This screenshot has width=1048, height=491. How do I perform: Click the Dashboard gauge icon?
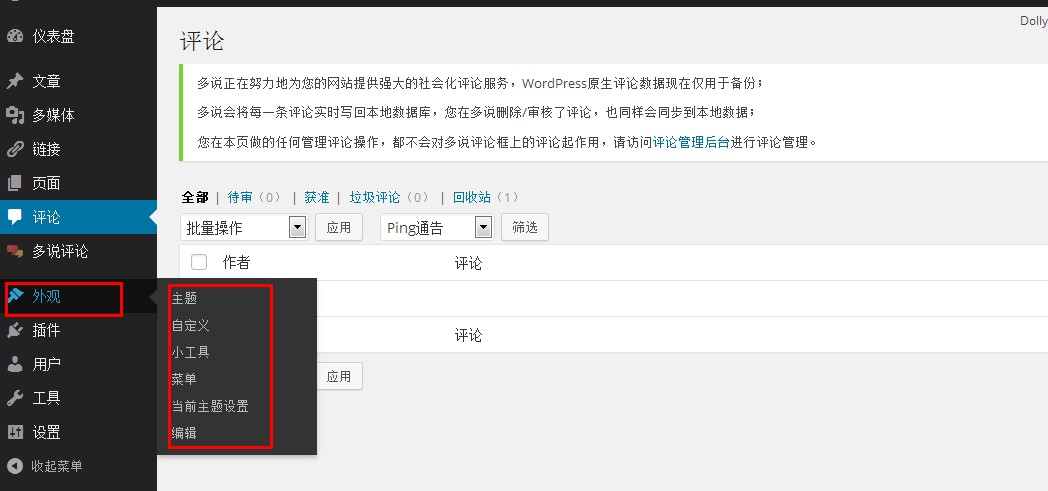[x=15, y=37]
